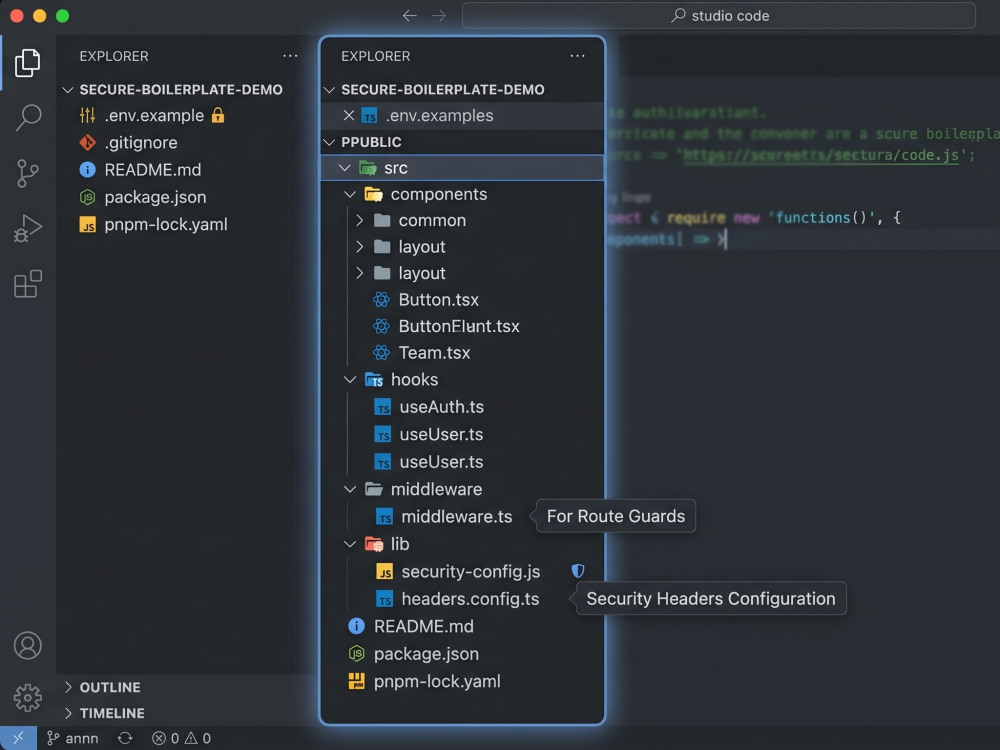Image resolution: width=1000 pixels, height=750 pixels.
Task: Open the Search view in the activity bar
Action: click(x=27, y=118)
